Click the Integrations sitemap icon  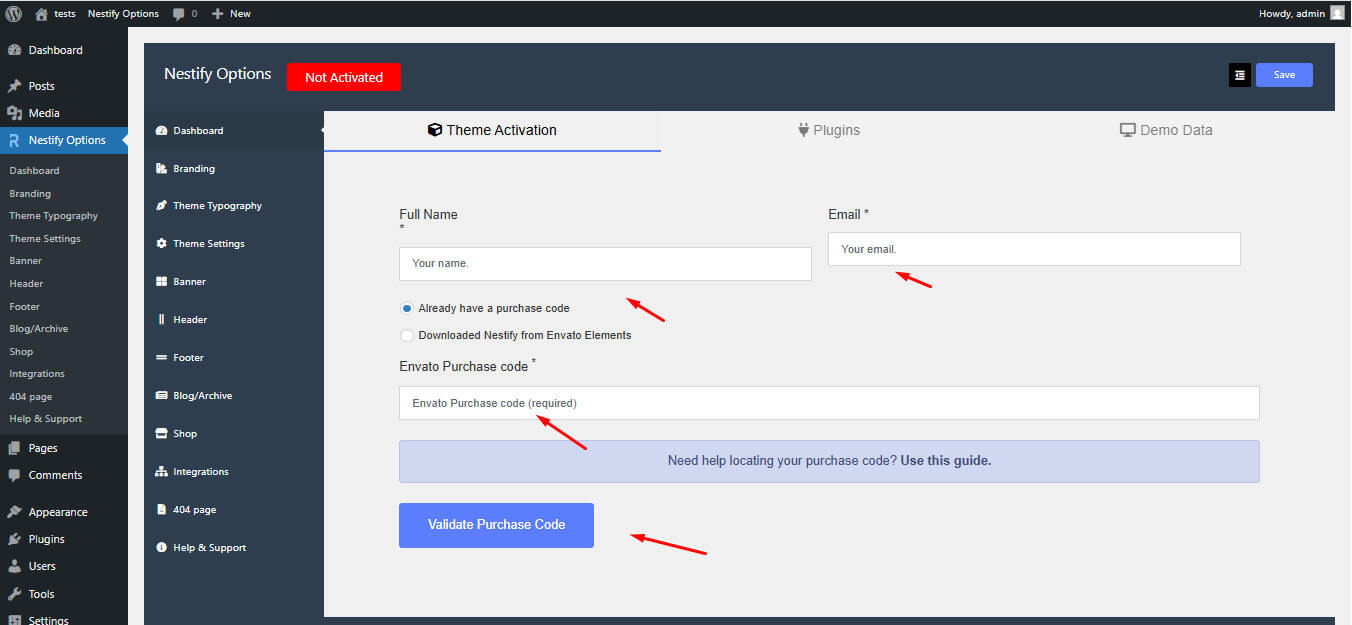(162, 472)
